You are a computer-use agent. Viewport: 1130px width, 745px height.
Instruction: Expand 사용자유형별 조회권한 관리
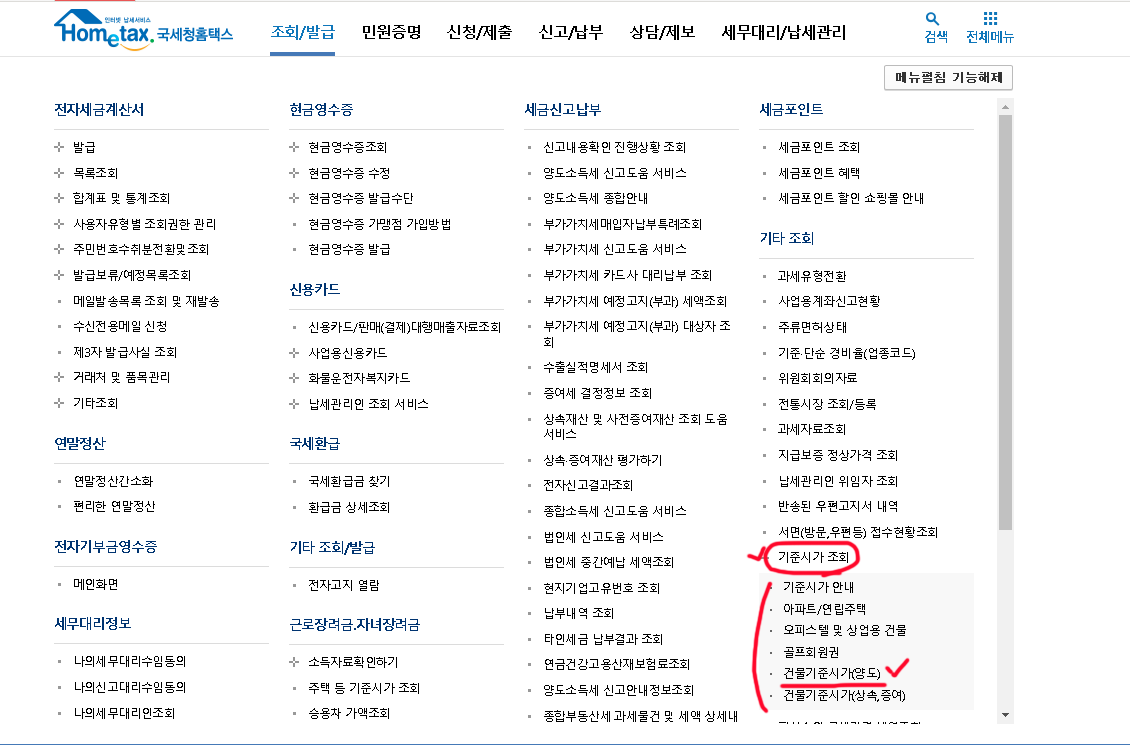59,224
